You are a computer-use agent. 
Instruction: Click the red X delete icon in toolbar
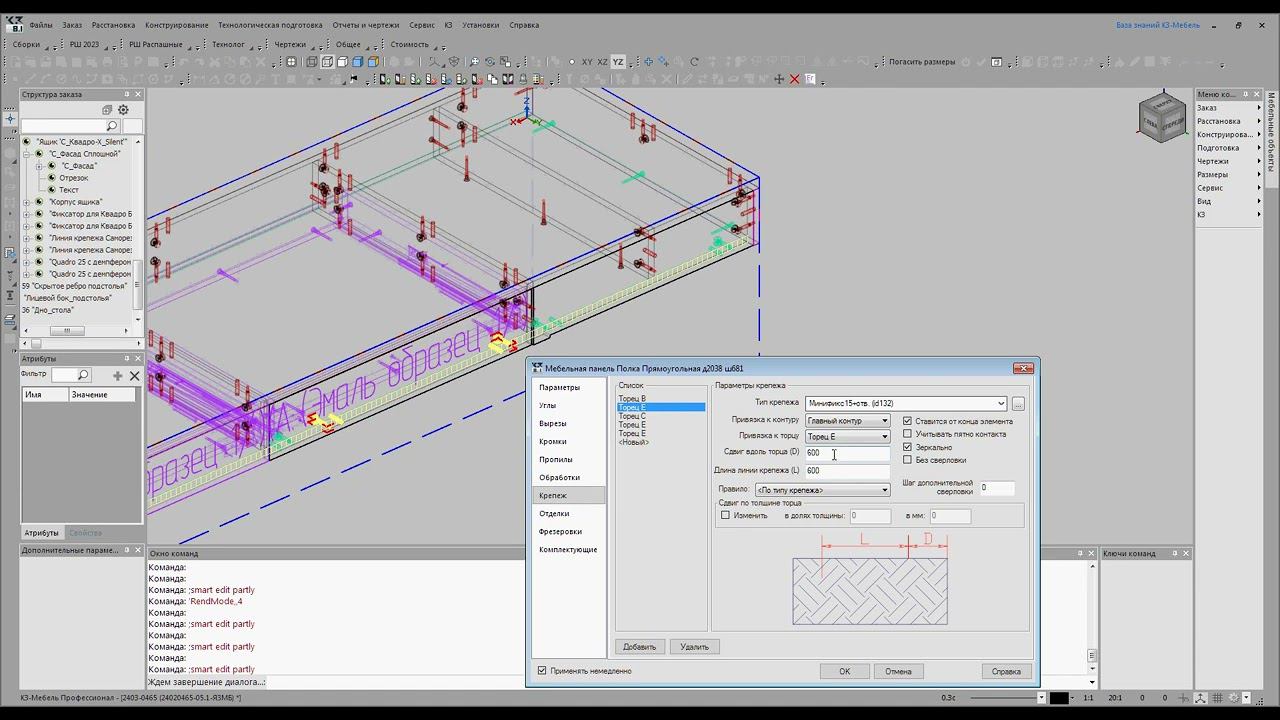[x=795, y=79]
